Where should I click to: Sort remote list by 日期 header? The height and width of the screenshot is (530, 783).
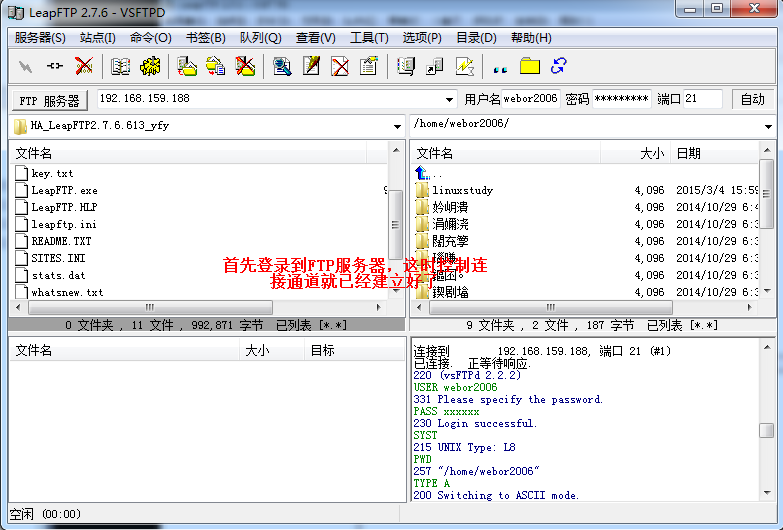tap(714, 153)
